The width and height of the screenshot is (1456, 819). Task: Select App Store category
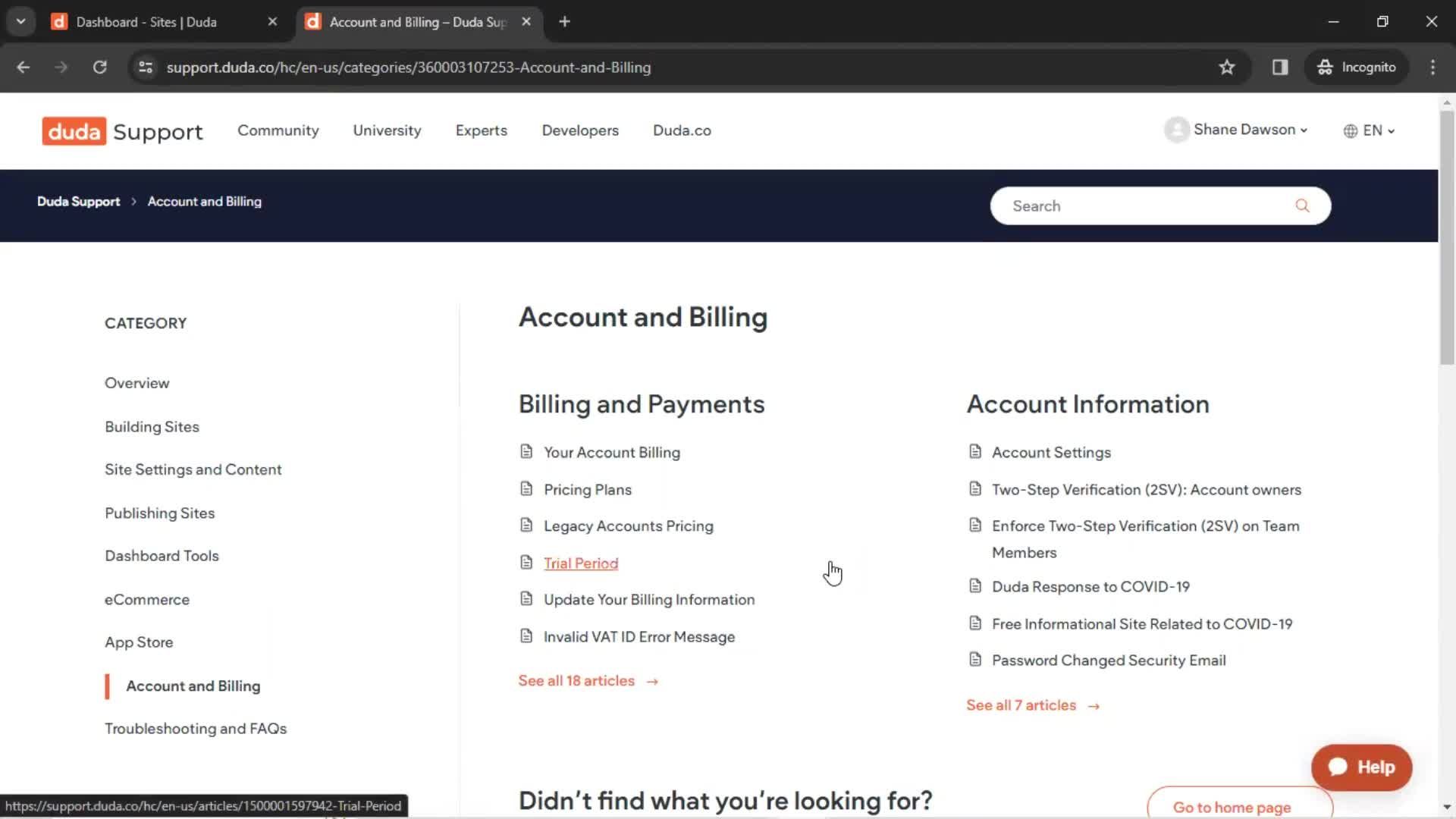pos(139,642)
